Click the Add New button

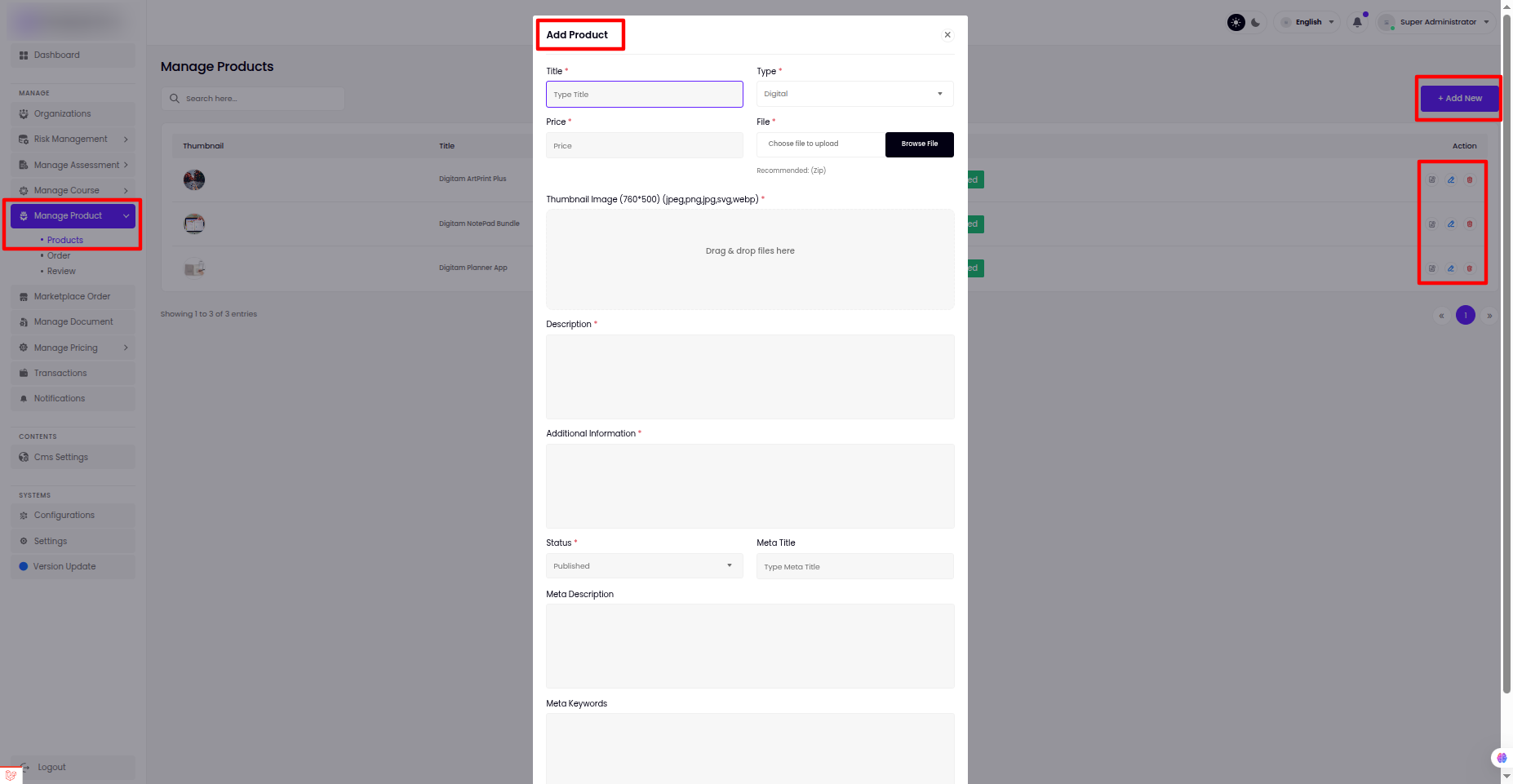pyautogui.click(x=1459, y=99)
